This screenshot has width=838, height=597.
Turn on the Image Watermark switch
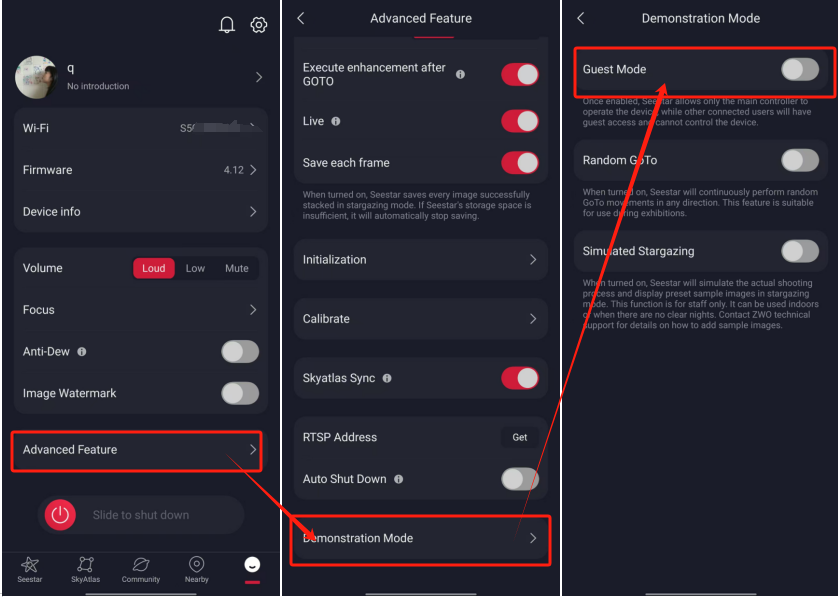(240, 393)
